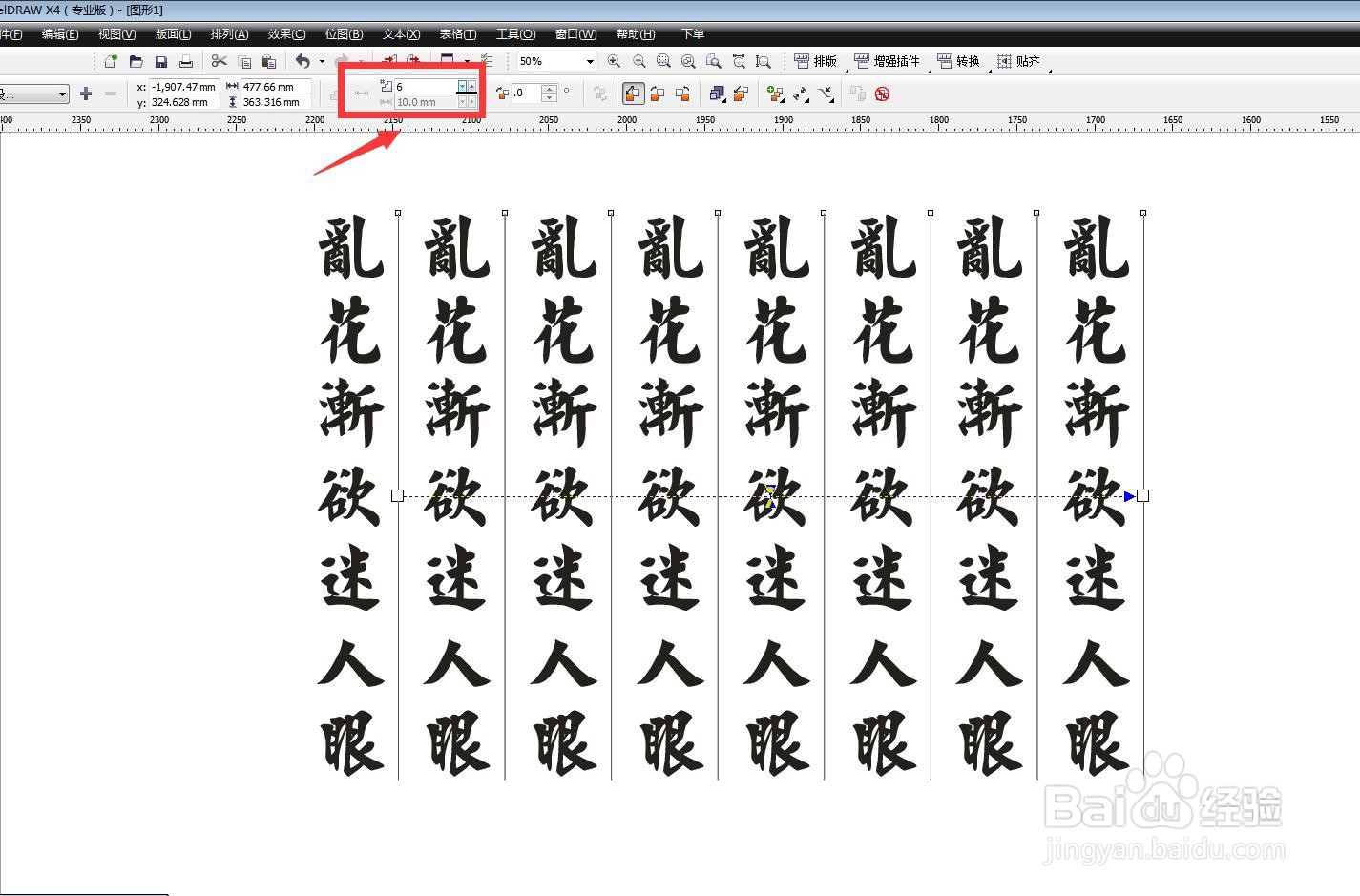This screenshot has width=1360, height=896.
Task: Click the y position field 324.628 mm
Action: click(x=183, y=101)
